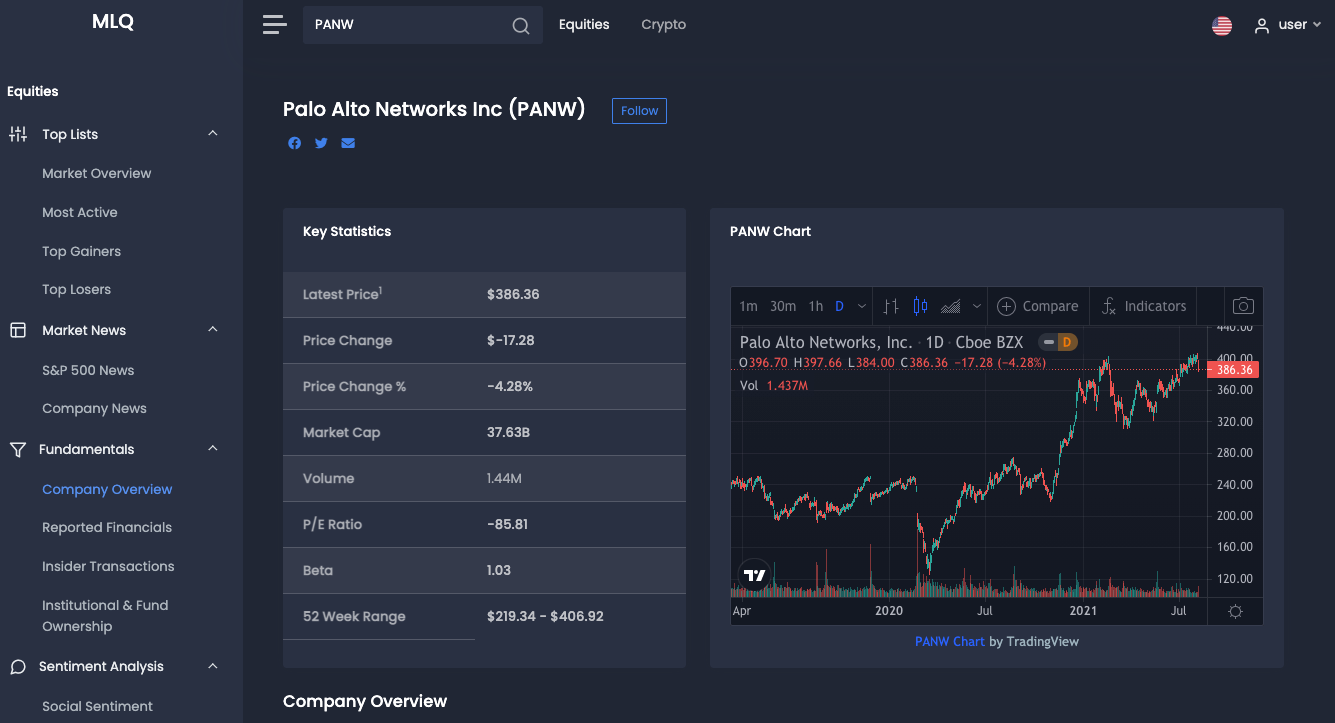This screenshot has height=723, width=1335.
Task: Open chart settings with the gear icon
Action: (x=1235, y=610)
